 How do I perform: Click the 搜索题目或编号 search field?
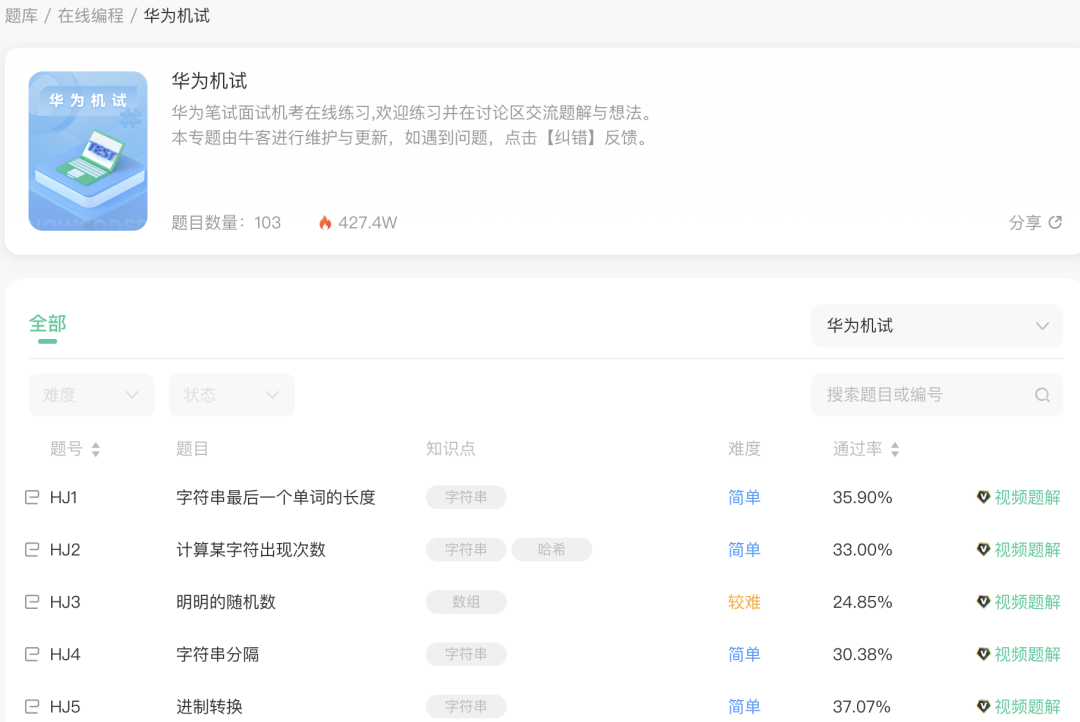tap(937, 395)
